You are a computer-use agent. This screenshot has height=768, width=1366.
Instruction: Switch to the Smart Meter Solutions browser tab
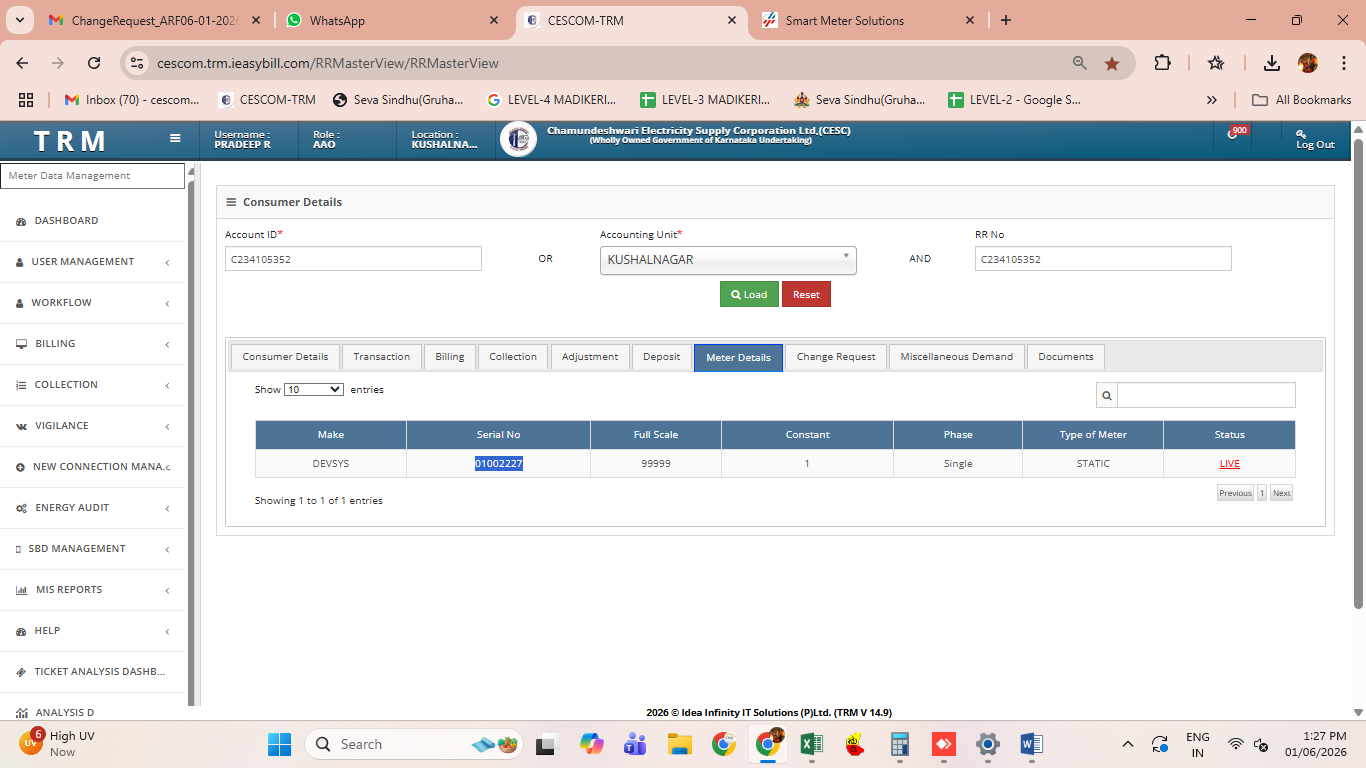coord(870,20)
